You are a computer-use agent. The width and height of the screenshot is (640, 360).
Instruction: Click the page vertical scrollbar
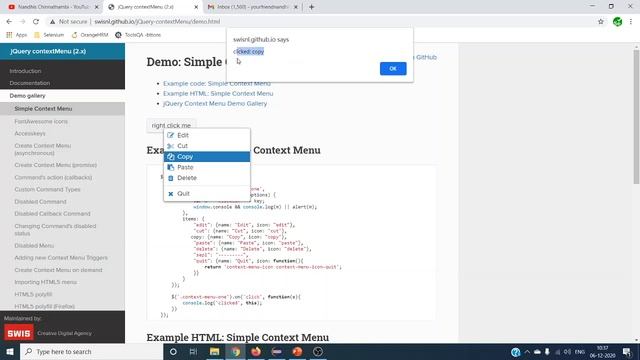coord(636,116)
